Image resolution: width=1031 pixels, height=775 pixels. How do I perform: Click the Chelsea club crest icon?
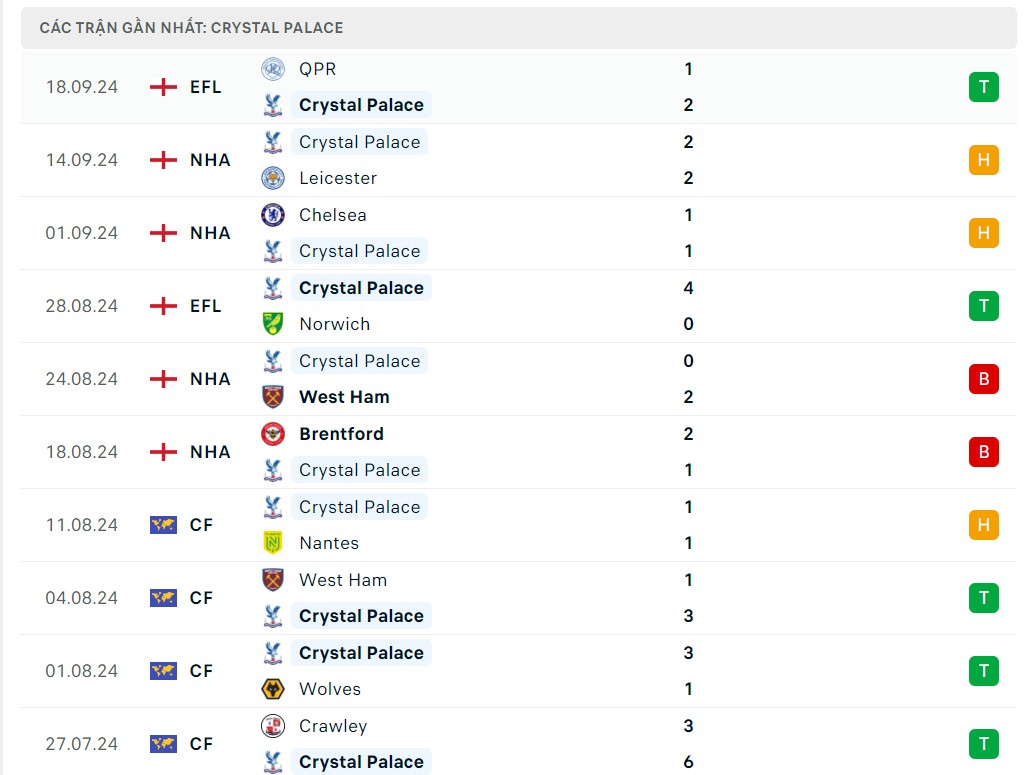point(272,215)
